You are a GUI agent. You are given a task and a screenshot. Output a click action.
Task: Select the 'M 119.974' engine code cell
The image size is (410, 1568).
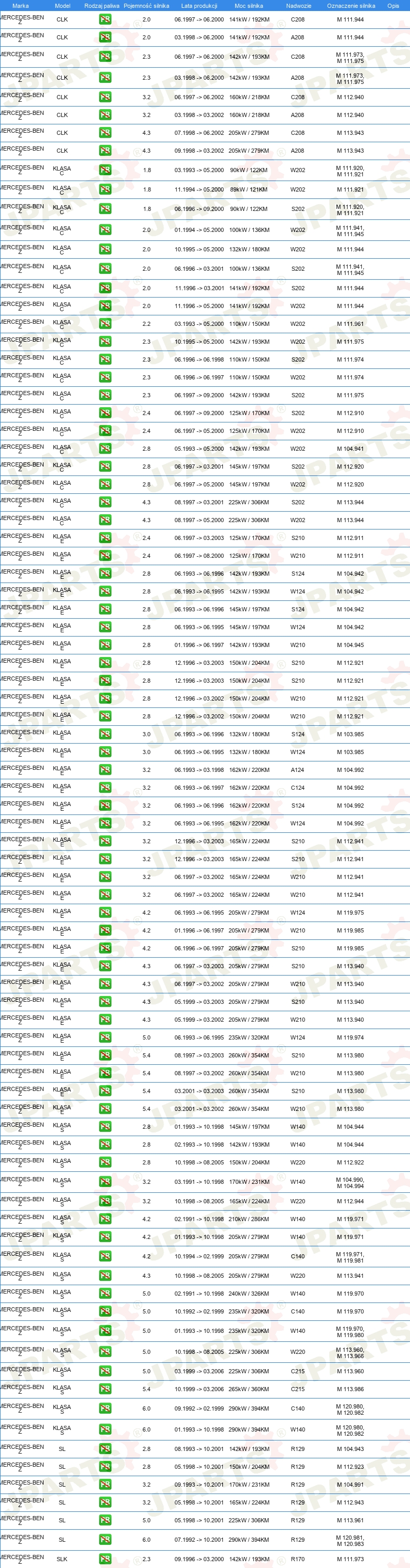[x=350, y=1037]
